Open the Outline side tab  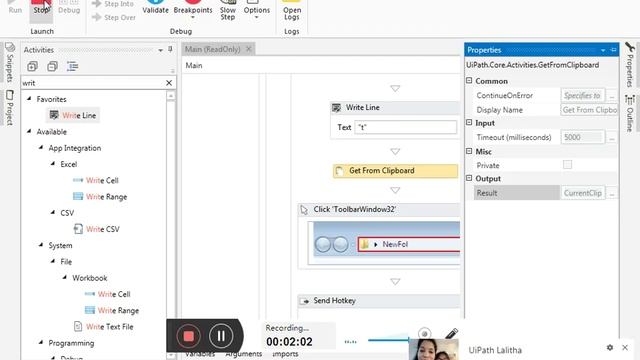(630, 113)
